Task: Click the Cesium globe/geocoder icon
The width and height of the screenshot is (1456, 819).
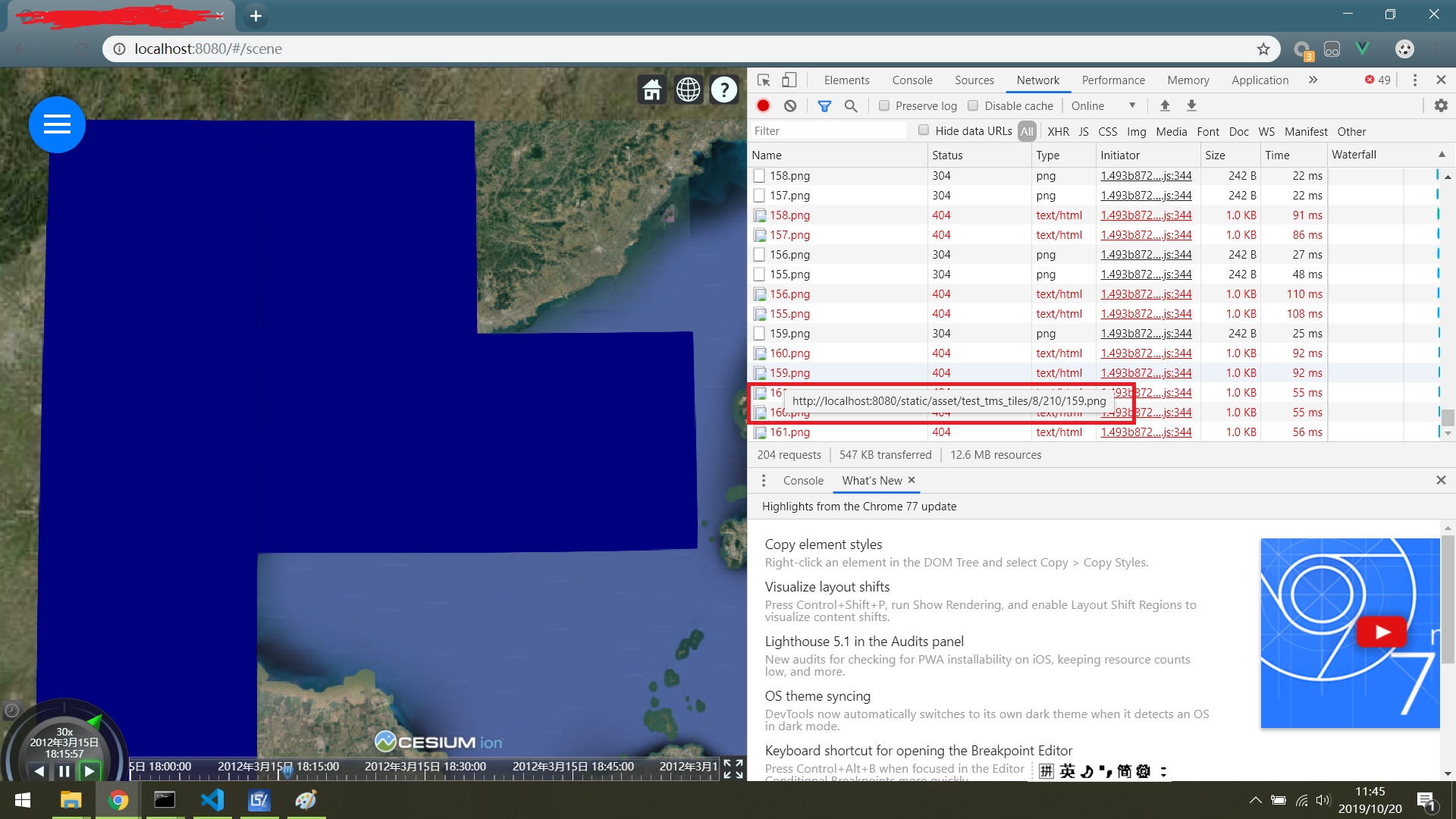Action: tap(688, 89)
